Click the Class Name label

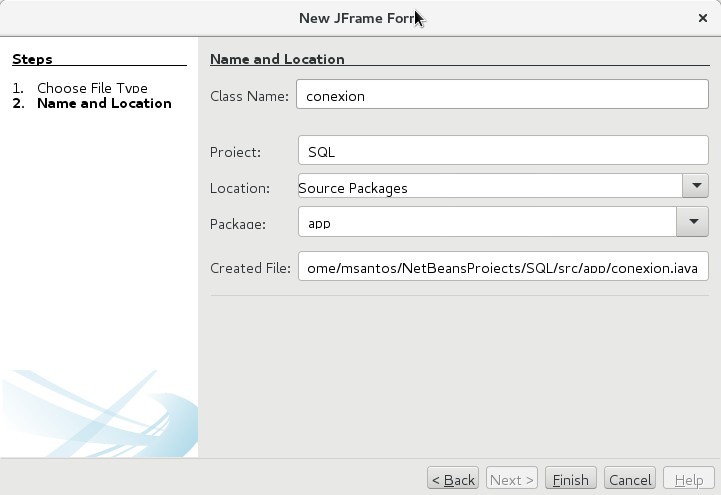(249, 96)
